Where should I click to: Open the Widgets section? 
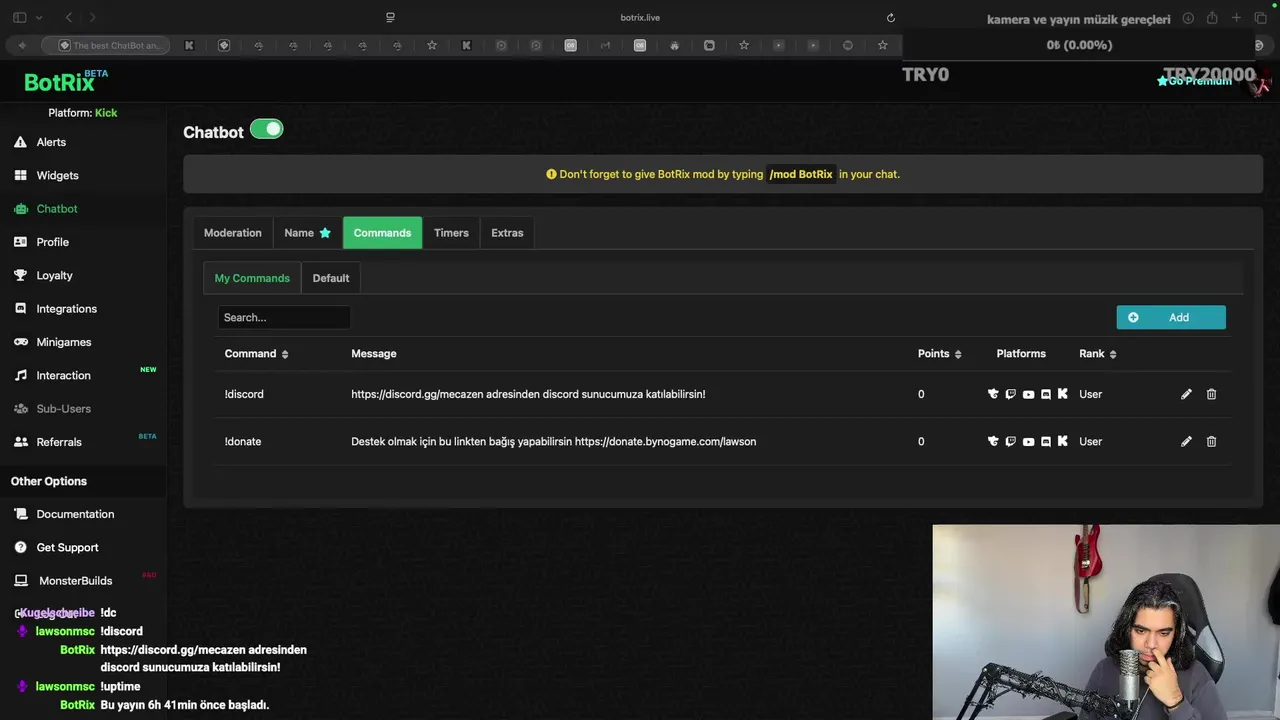click(x=57, y=175)
